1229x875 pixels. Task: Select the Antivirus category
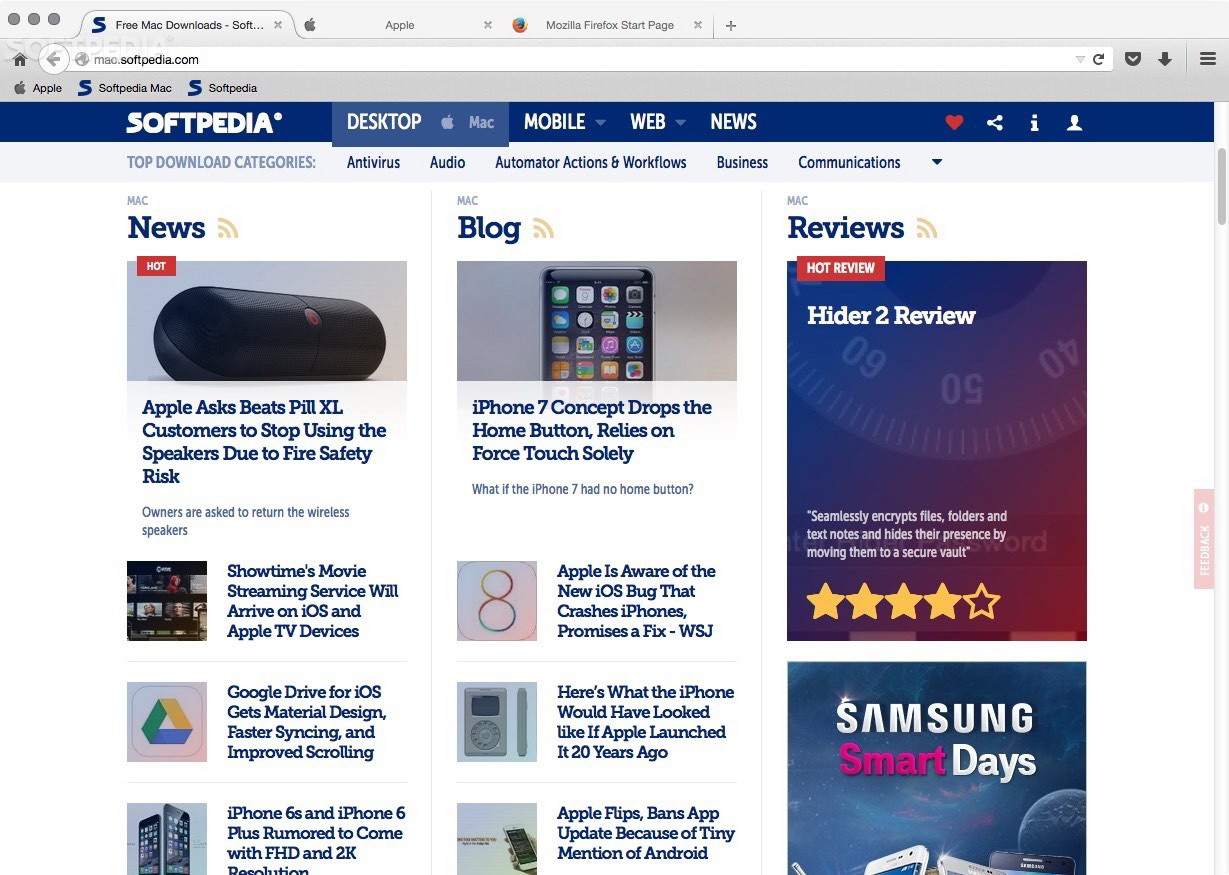[x=373, y=162]
